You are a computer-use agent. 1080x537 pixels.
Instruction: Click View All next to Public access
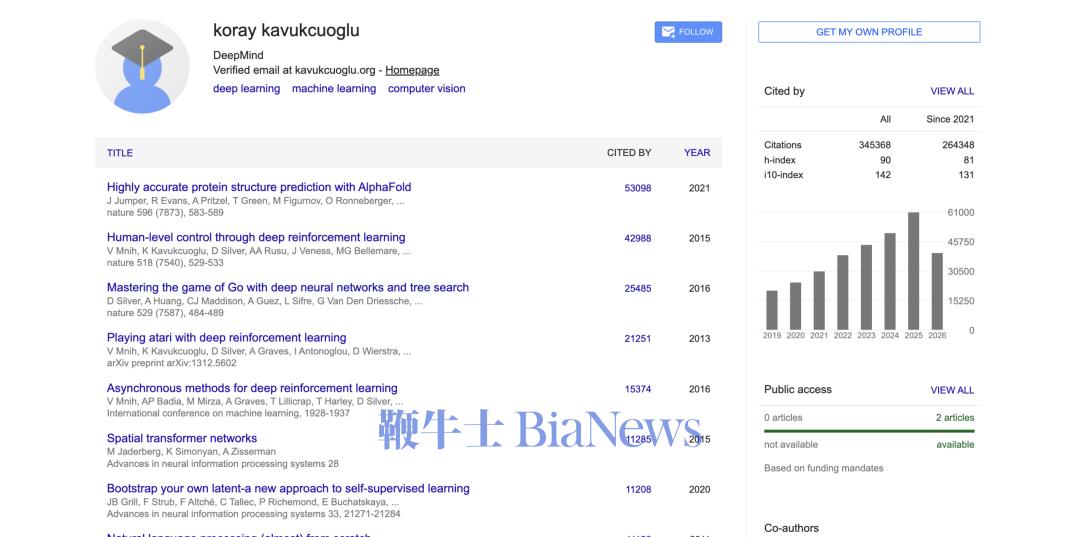tap(952, 390)
